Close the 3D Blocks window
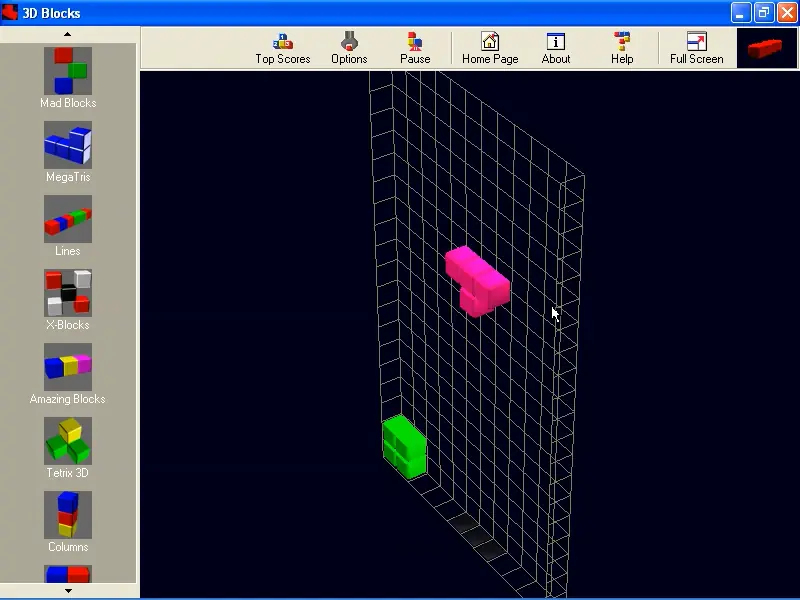Image resolution: width=800 pixels, height=600 pixels. pos(787,13)
